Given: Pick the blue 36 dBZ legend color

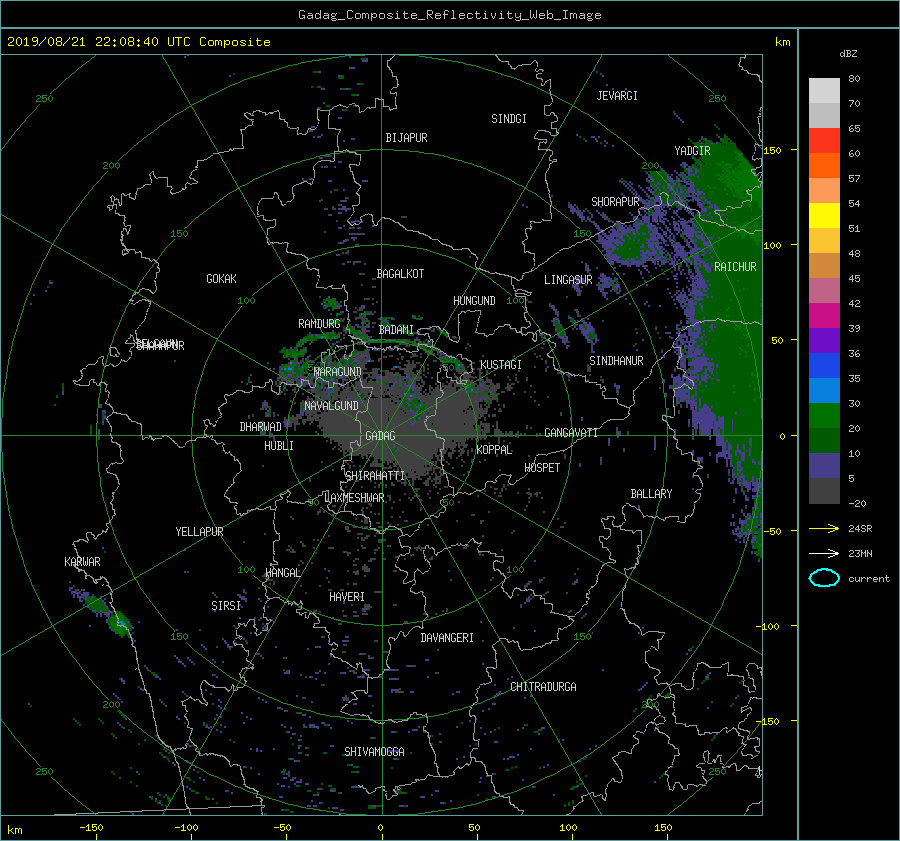Looking at the screenshot, I should (824, 366).
